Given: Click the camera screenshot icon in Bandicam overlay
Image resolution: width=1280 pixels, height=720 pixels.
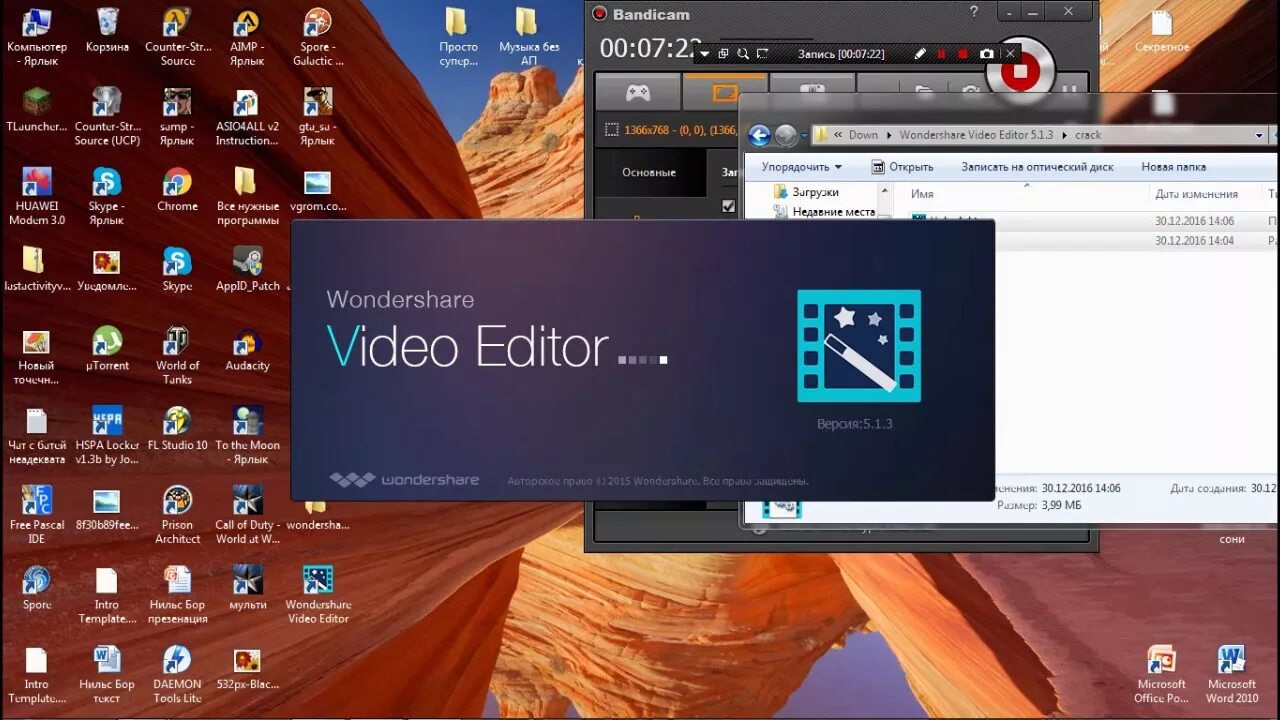Looking at the screenshot, I should (x=986, y=54).
